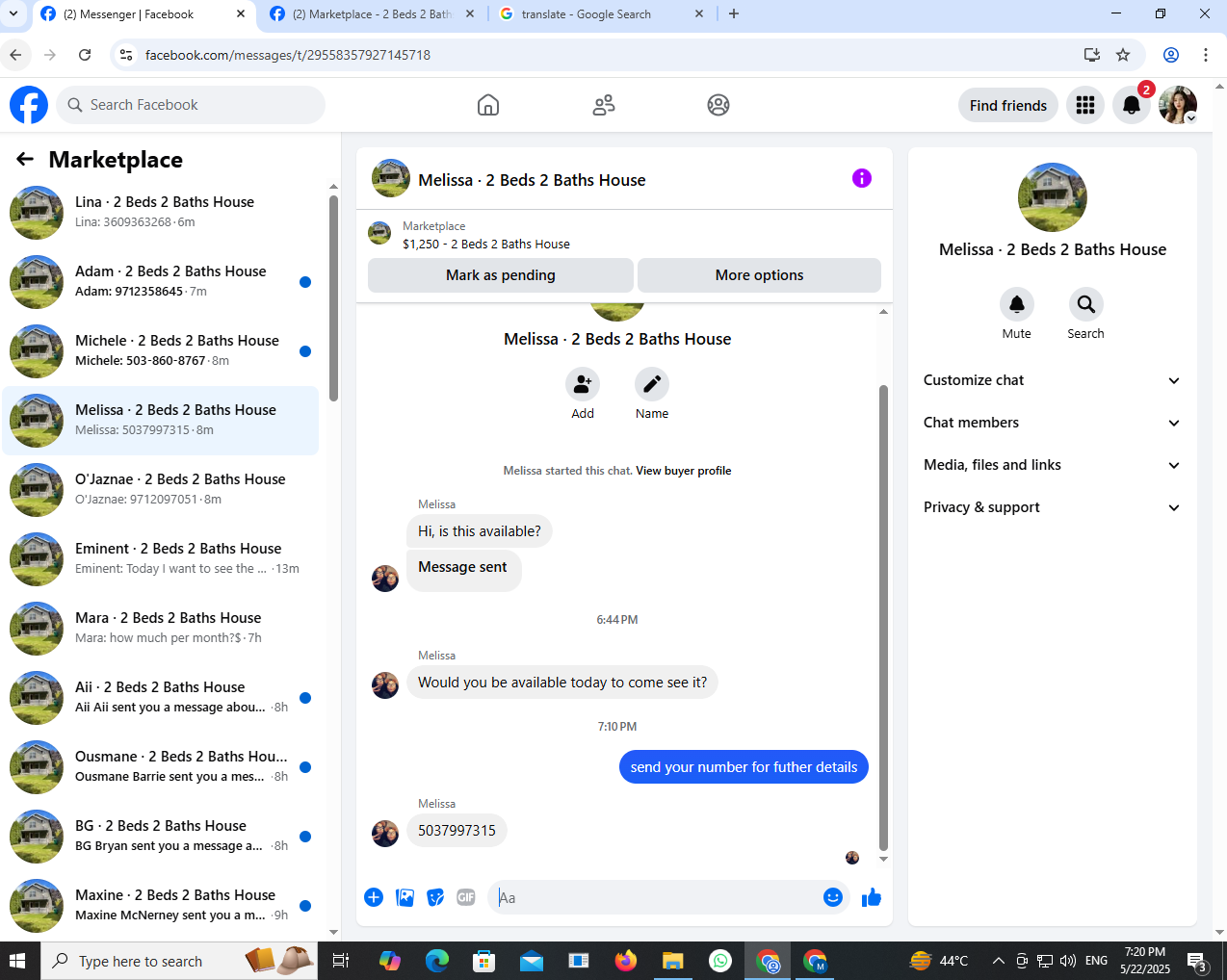Viewport: 1227px width, 980px height.
Task: Open Michele conversation in list
Action: (161, 351)
